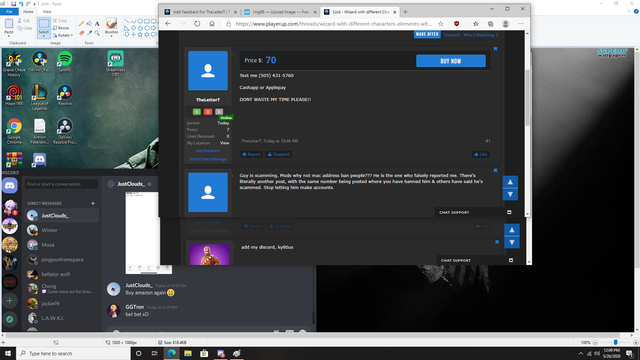Screen dimensions: 640x360
Task: Undo the last action in Paint
Action: pyautogui.click(x=21, y=4)
